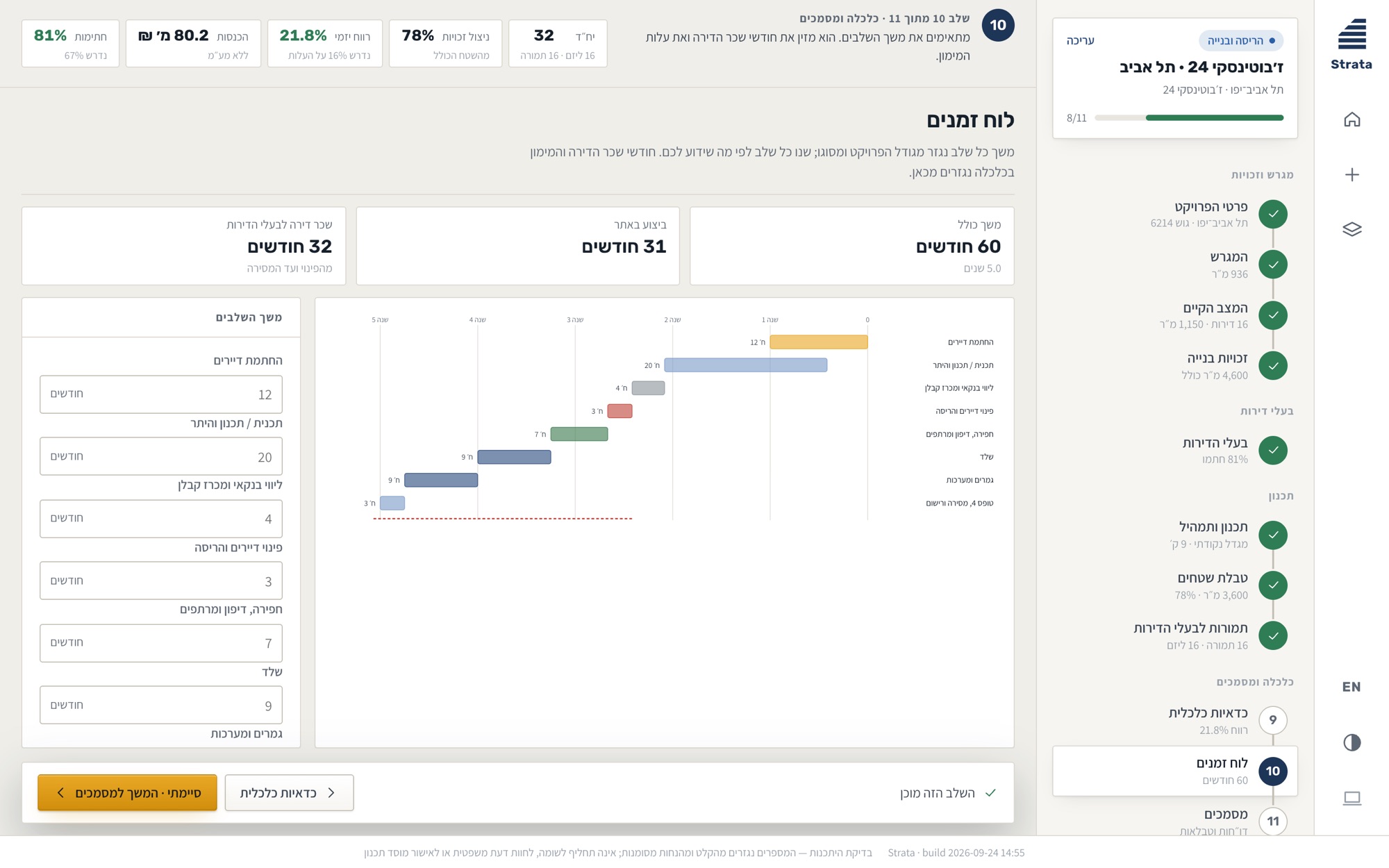This screenshot has height=868, width=1389.
Task: Click the הריסה ובנייה project tag
Action: pyautogui.click(x=1241, y=40)
